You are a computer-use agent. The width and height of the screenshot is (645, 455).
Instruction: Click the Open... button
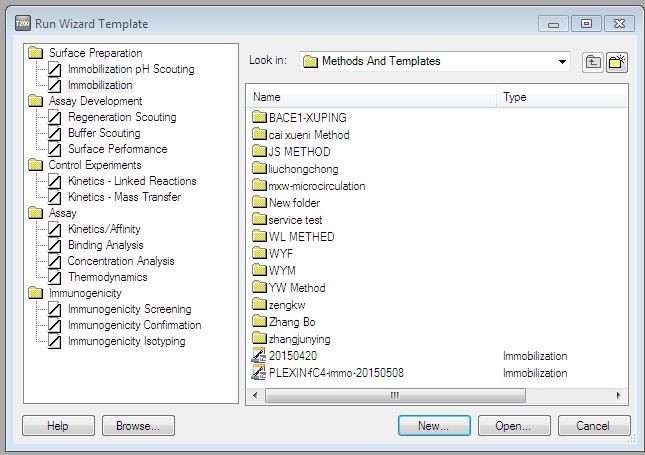(512, 426)
